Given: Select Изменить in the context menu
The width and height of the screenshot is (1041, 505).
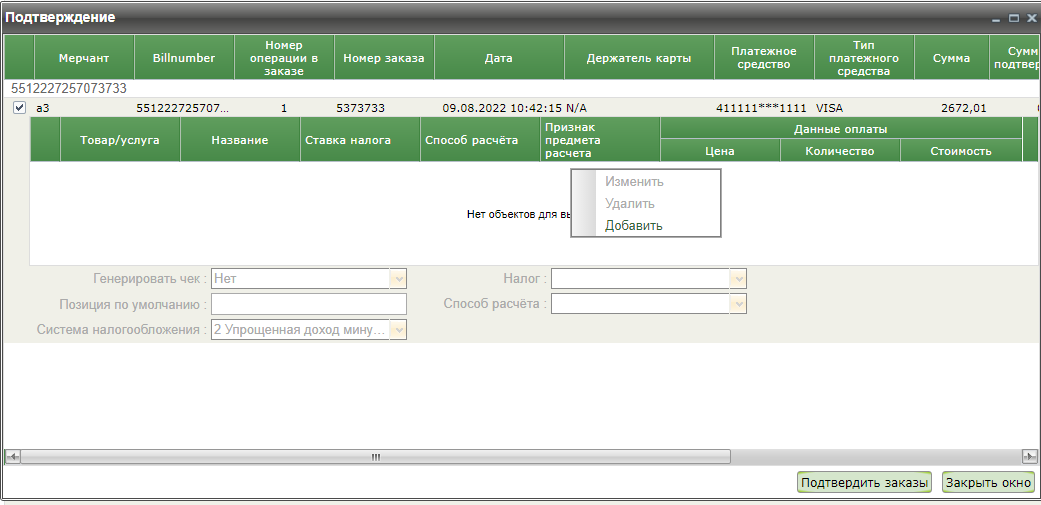Looking at the screenshot, I should pos(633,181).
